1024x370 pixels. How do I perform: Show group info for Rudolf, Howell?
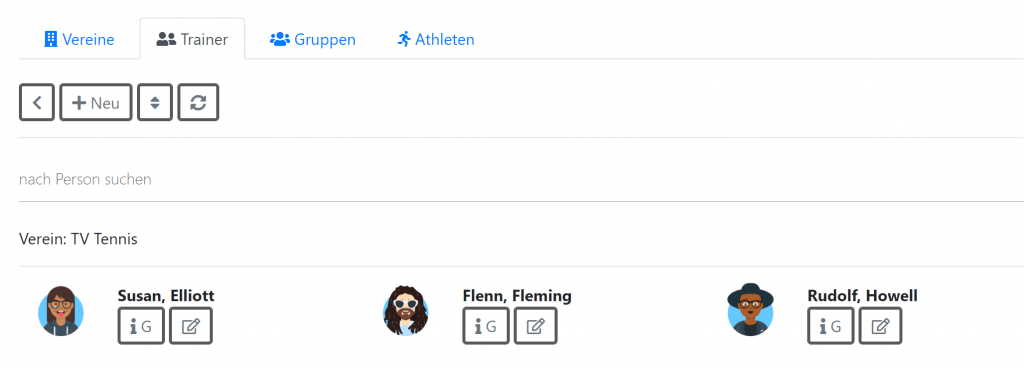(831, 326)
